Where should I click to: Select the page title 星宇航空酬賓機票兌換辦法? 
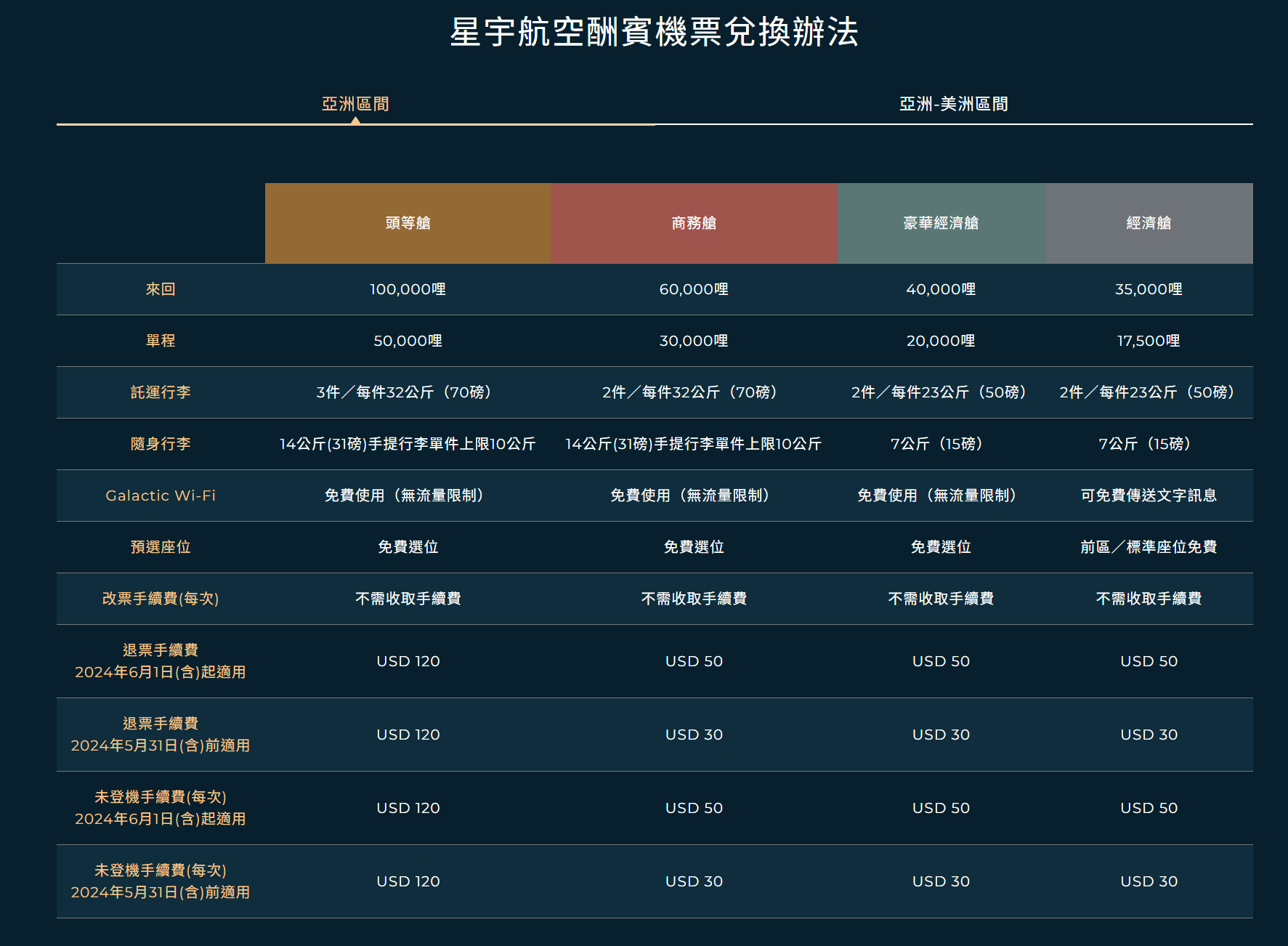(x=655, y=32)
